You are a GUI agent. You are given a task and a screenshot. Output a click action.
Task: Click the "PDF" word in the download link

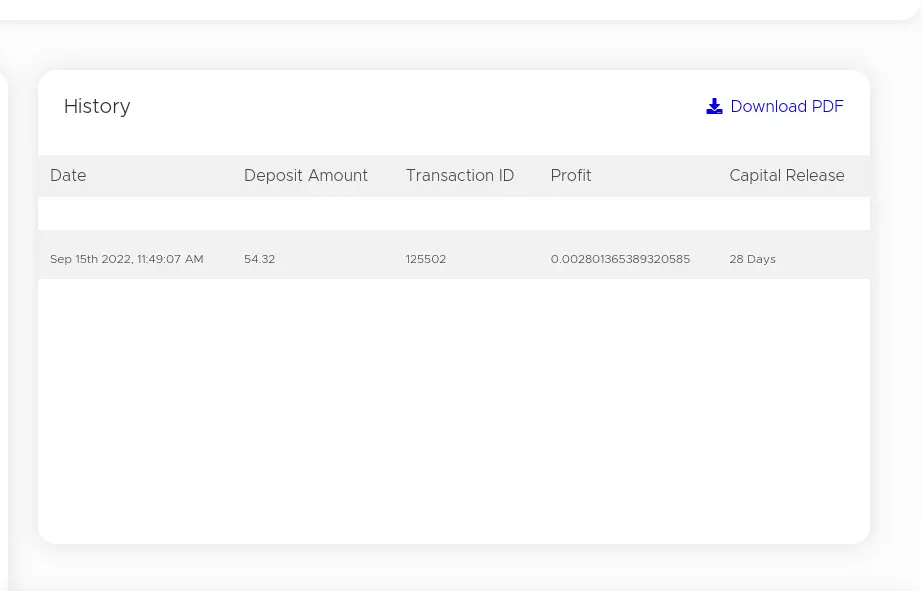pos(827,106)
